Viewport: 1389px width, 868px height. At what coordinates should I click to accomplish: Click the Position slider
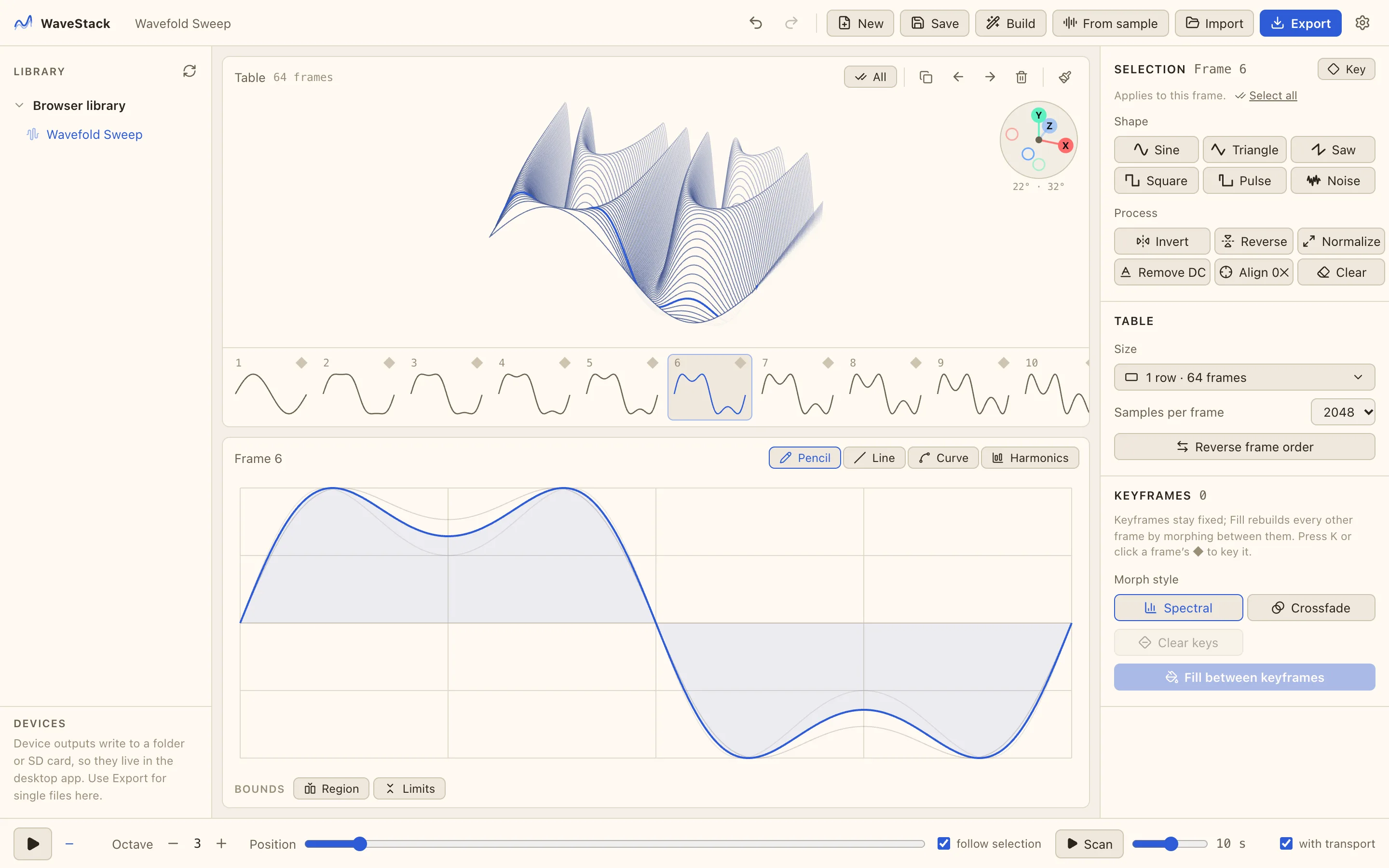click(x=615, y=843)
